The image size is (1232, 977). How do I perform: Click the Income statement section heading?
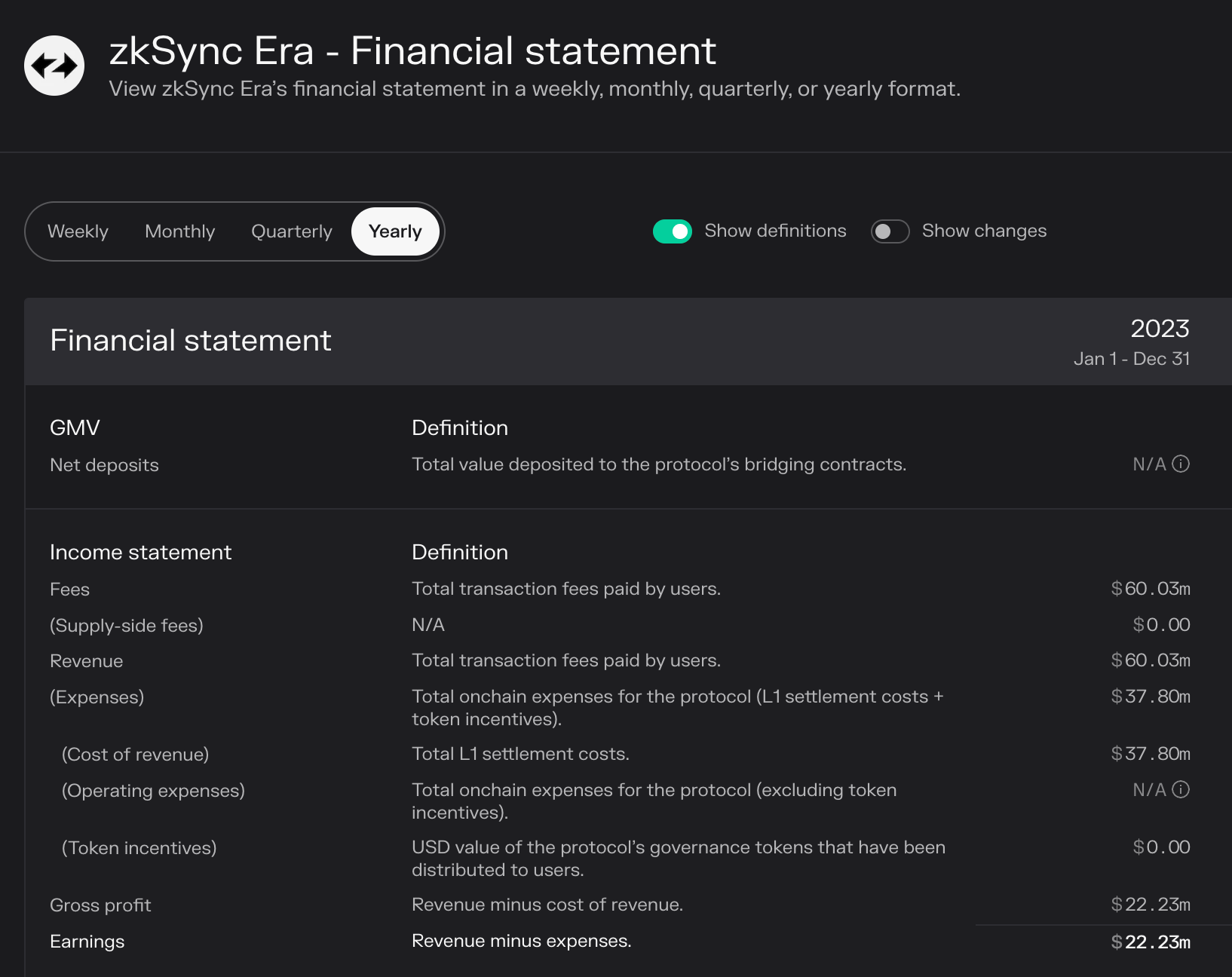click(141, 553)
